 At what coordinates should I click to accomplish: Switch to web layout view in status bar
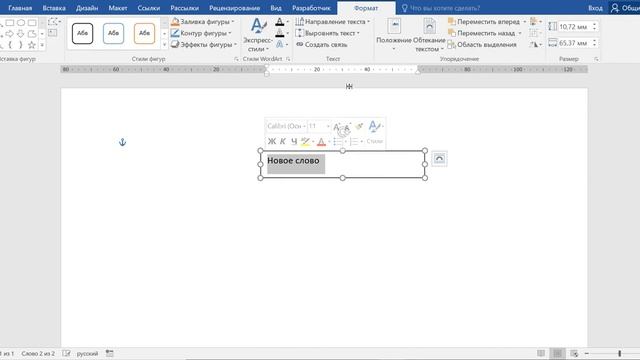(x=574, y=353)
